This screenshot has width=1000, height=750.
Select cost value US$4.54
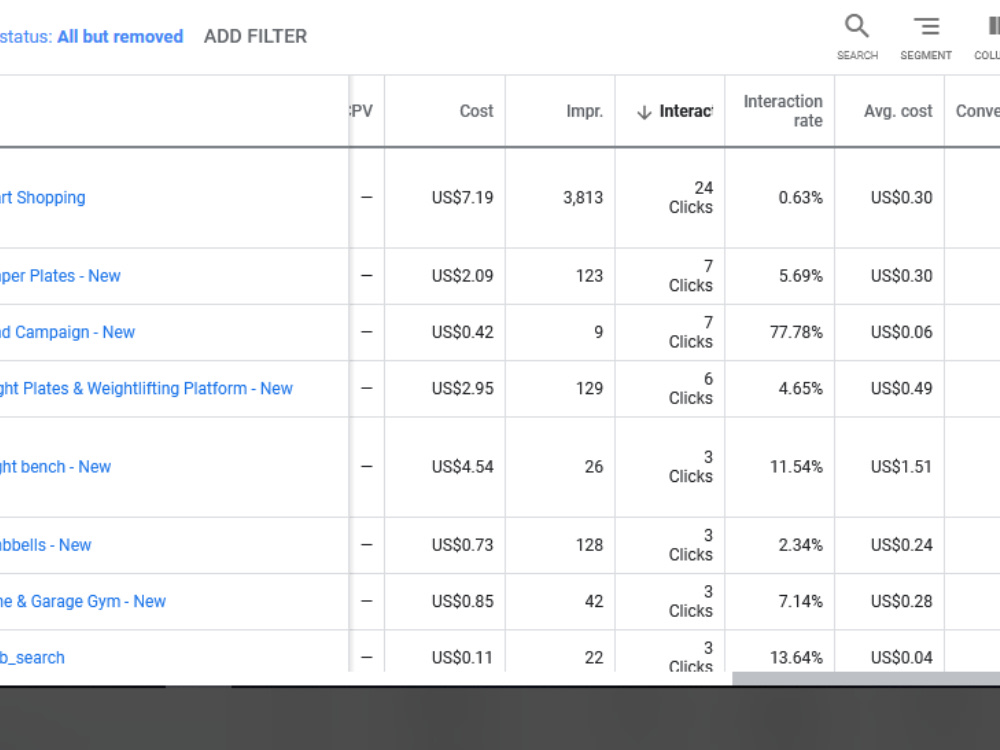click(462, 467)
